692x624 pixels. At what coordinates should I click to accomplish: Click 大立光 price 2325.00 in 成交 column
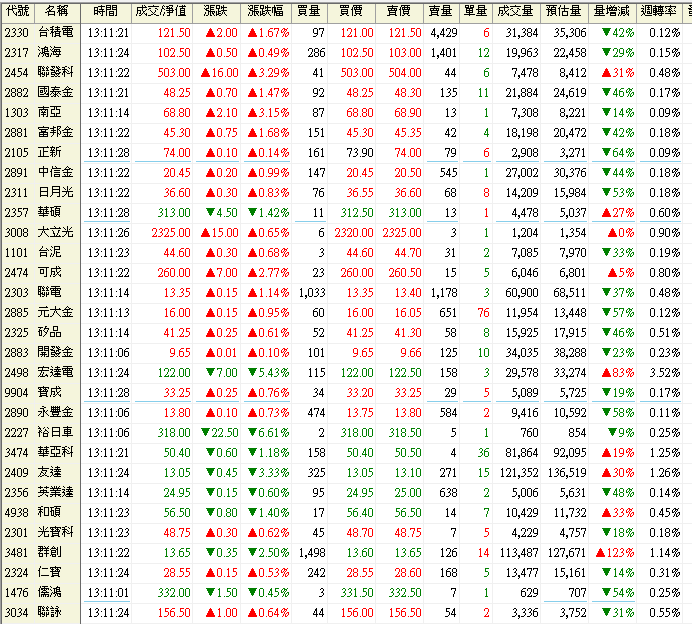(171, 233)
